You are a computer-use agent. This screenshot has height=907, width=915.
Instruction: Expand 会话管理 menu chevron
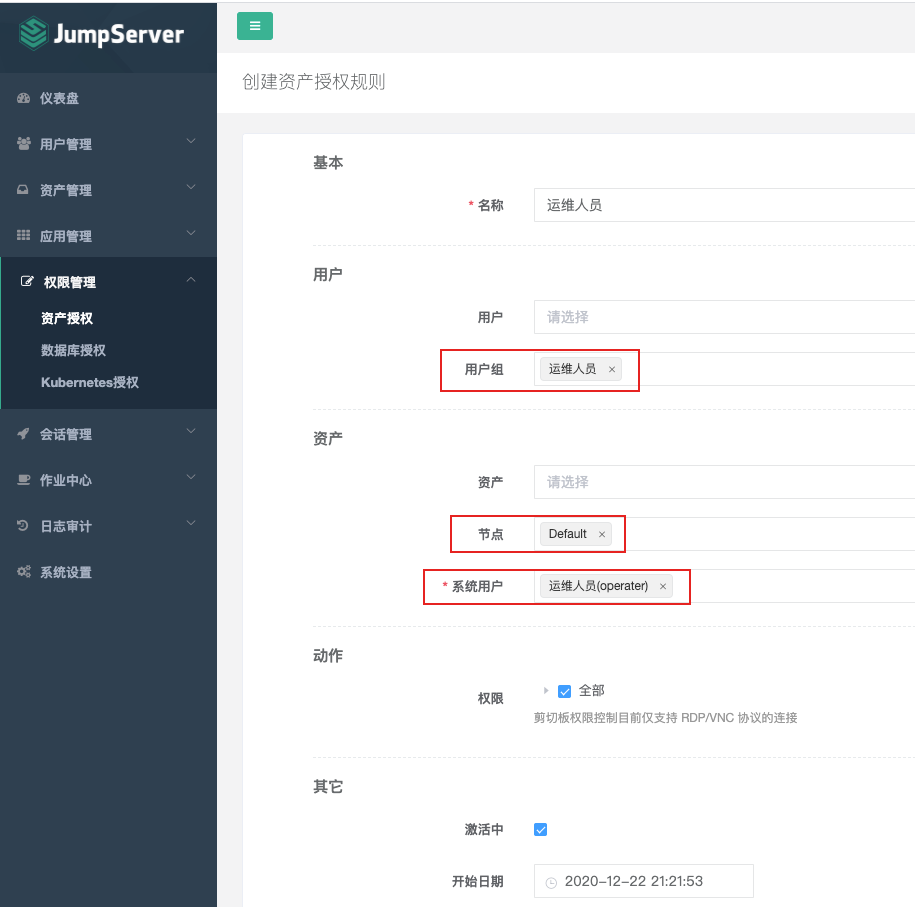(191, 431)
